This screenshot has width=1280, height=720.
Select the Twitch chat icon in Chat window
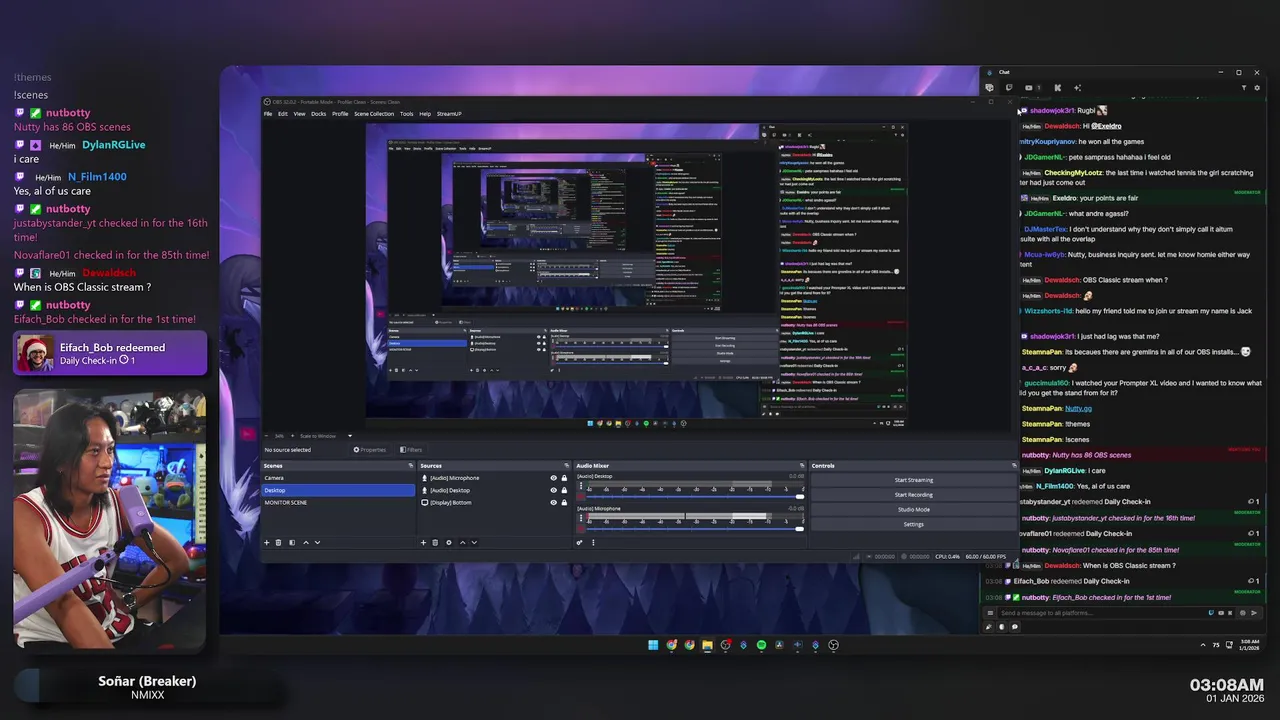[1009, 88]
